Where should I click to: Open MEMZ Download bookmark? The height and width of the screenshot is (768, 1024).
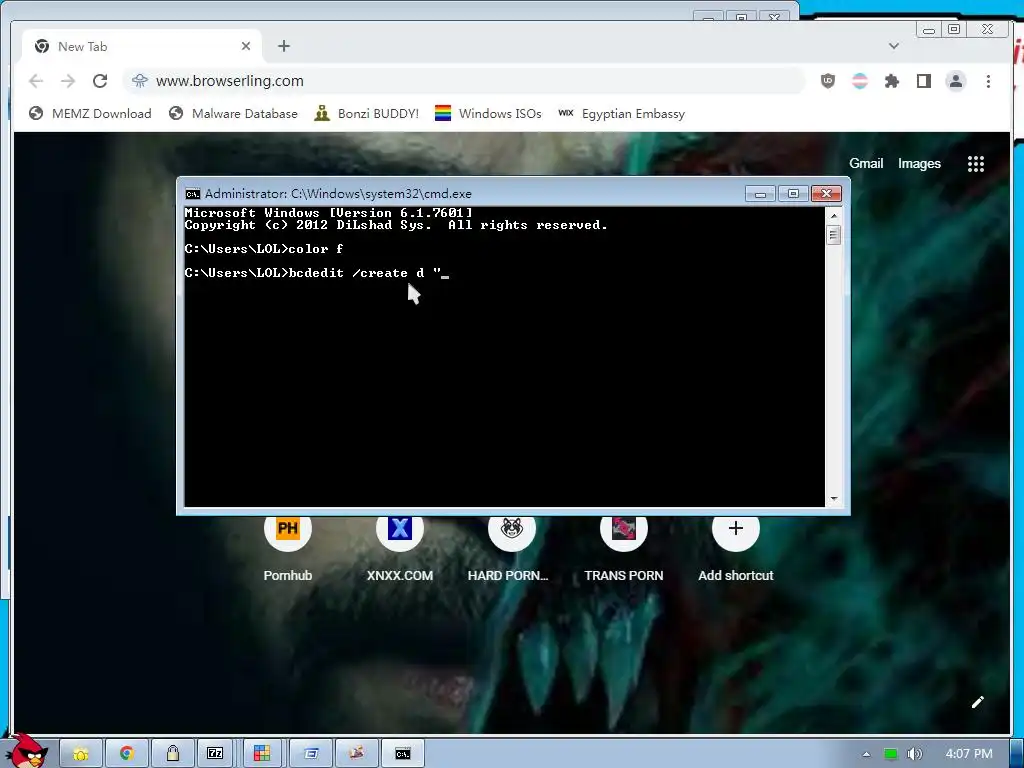pyautogui.click(x=90, y=114)
